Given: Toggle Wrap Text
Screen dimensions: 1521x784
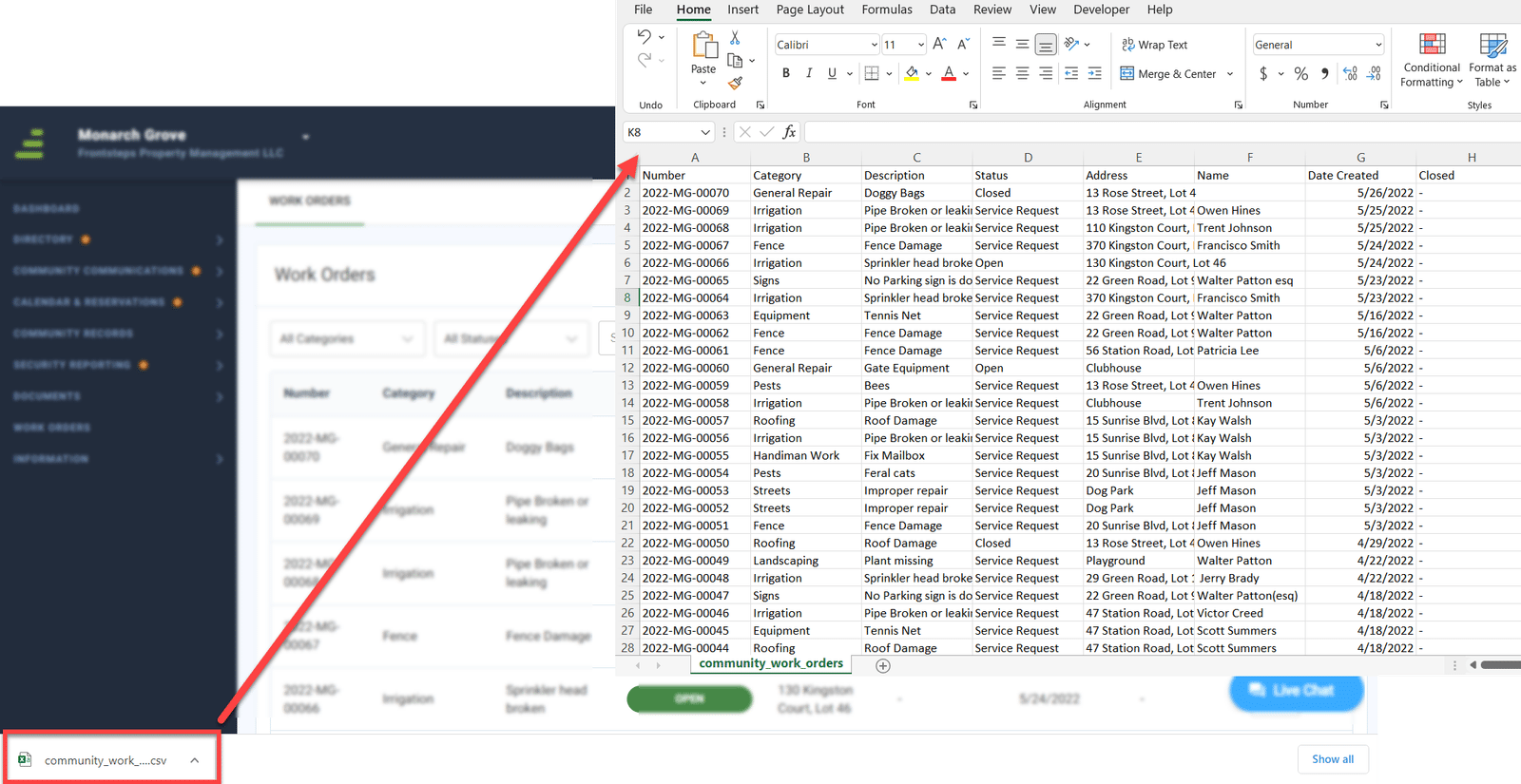Looking at the screenshot, I should pos(1154,45).
